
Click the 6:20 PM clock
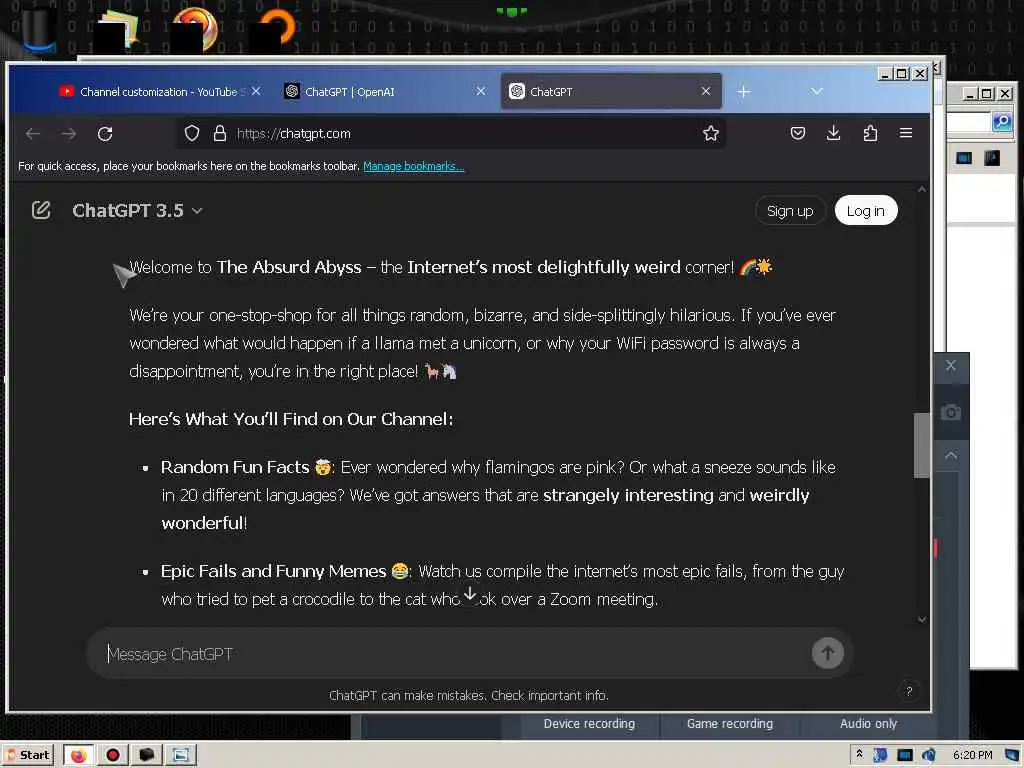[972, 755]
